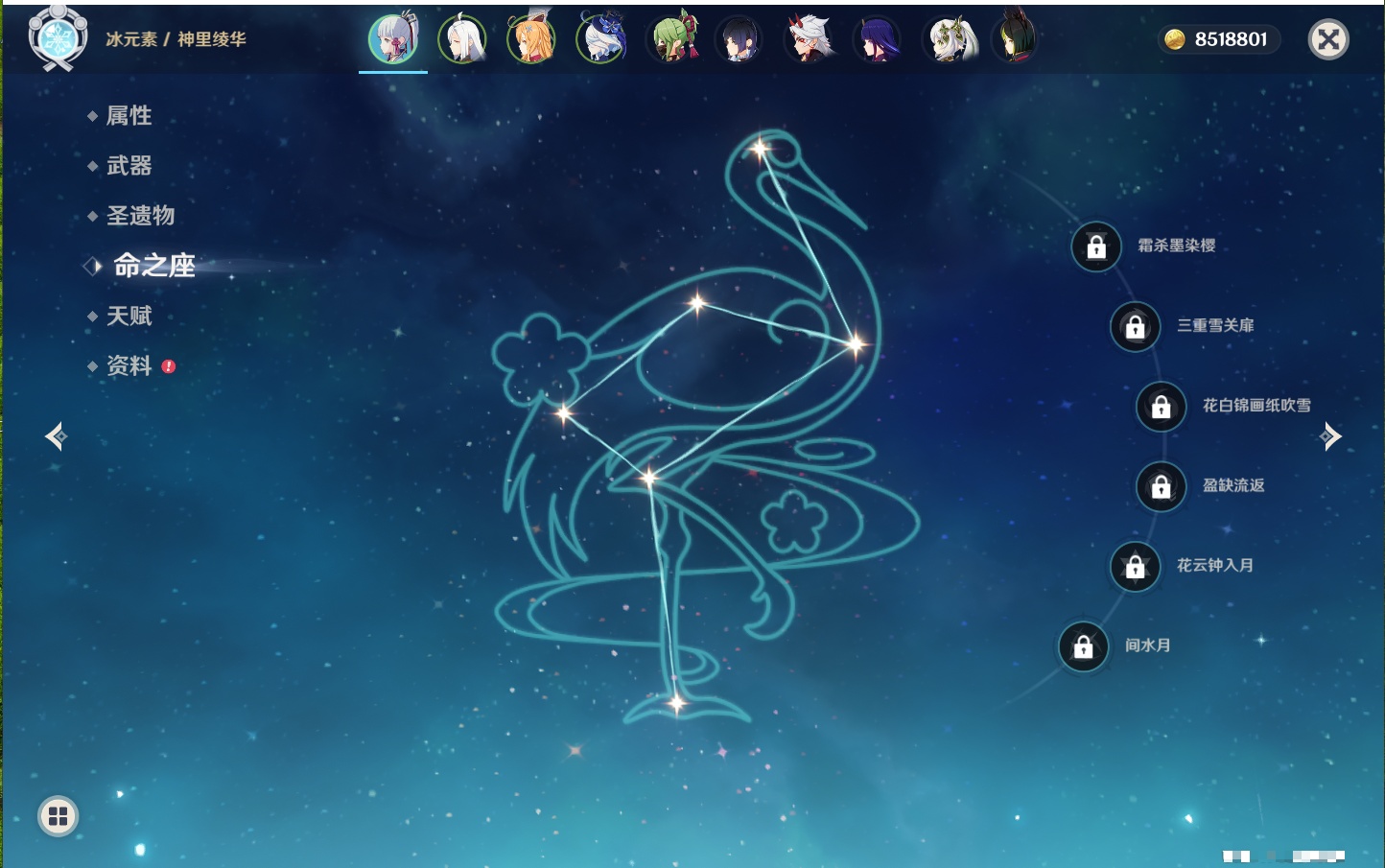Open the locked 花白锦画纸吹雪 constellation

1161,407
